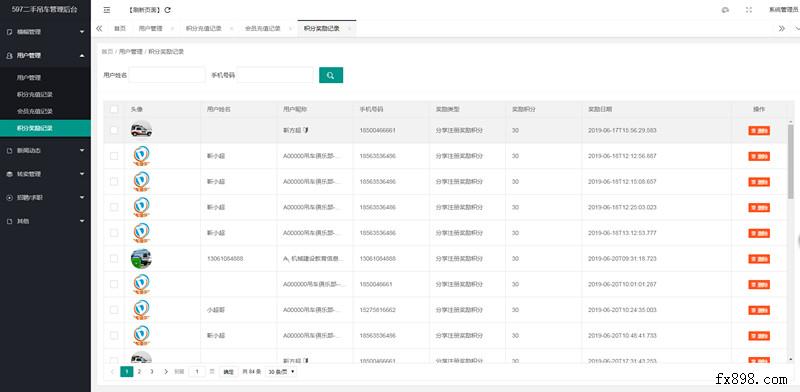Open the tab options chevron at far right of the tab bar
Viewport: 800px width, 392px height.
point(796,29)
